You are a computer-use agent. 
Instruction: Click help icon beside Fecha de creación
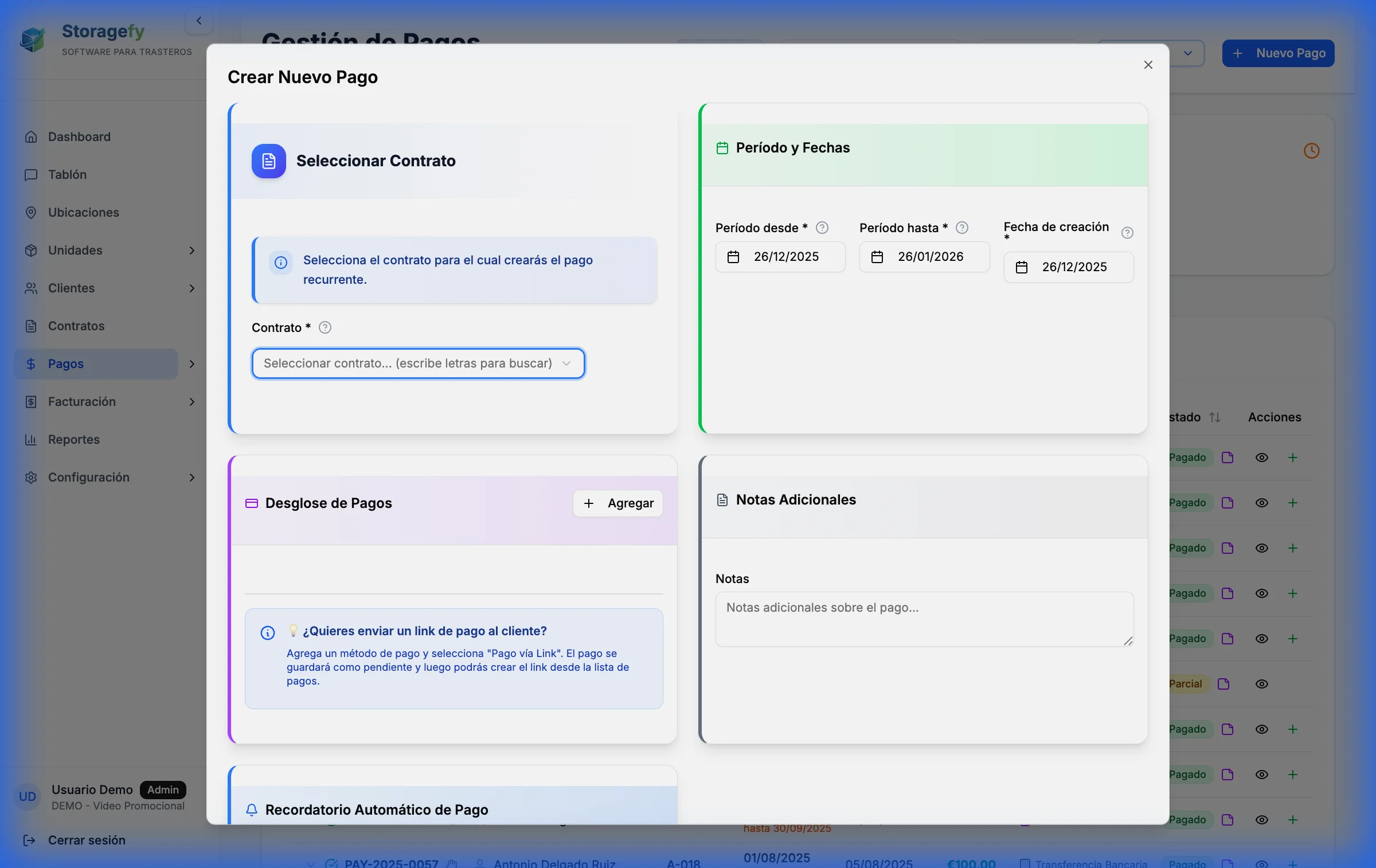click(x=1127, y=233)
